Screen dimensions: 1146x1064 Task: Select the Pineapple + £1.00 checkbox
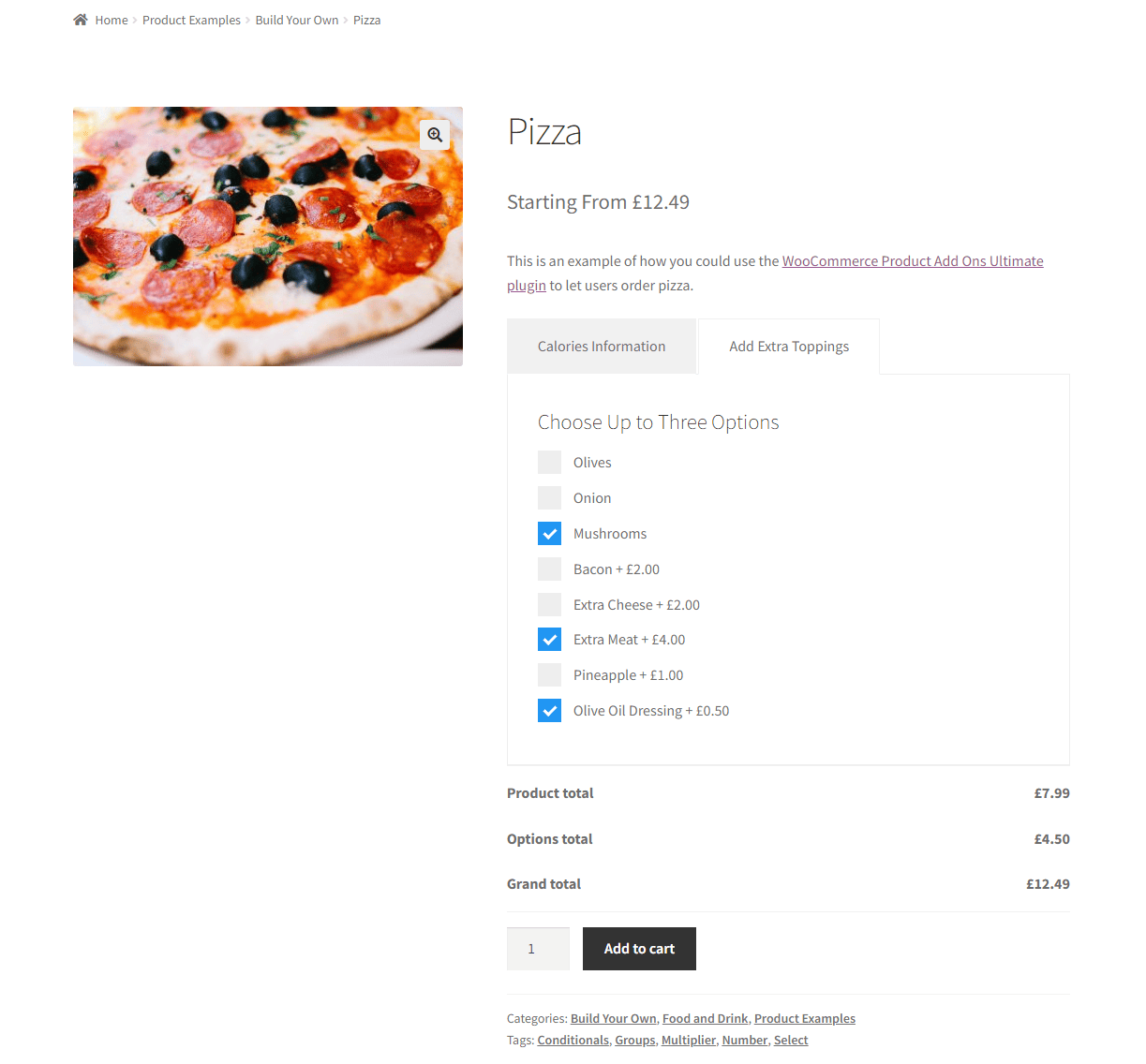point(550,675)
